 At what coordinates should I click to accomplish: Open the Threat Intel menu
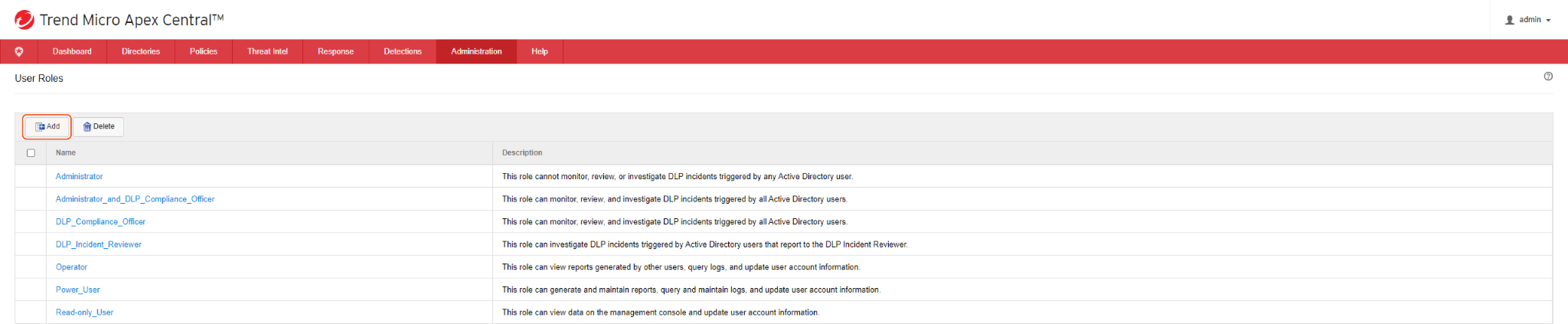pyautogui.click(x=267, y=51)
